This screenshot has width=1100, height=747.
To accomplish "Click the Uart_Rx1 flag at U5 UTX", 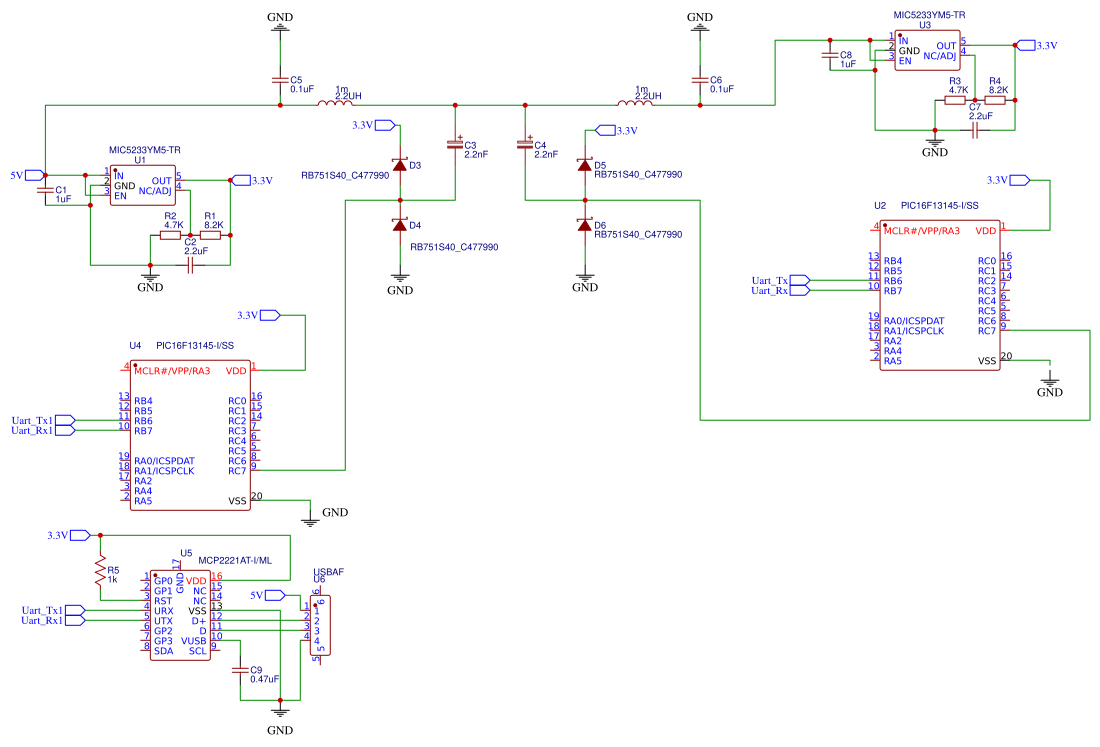I will 74,621.
